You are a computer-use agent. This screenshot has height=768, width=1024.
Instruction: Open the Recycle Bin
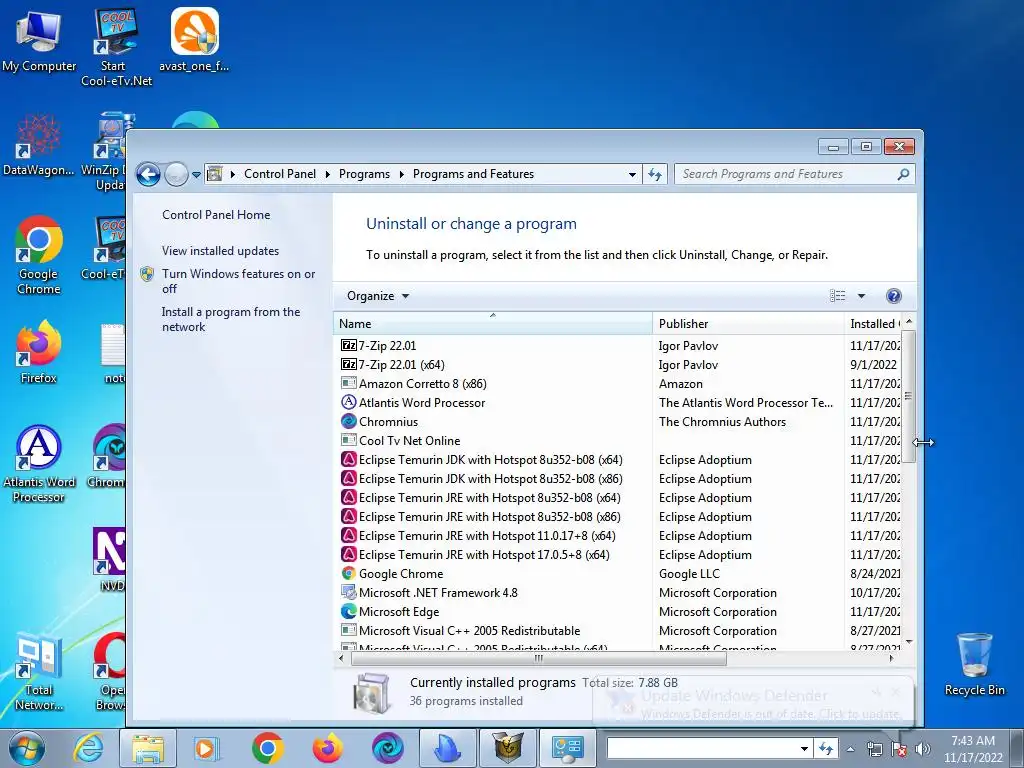(x=974, y=664)
